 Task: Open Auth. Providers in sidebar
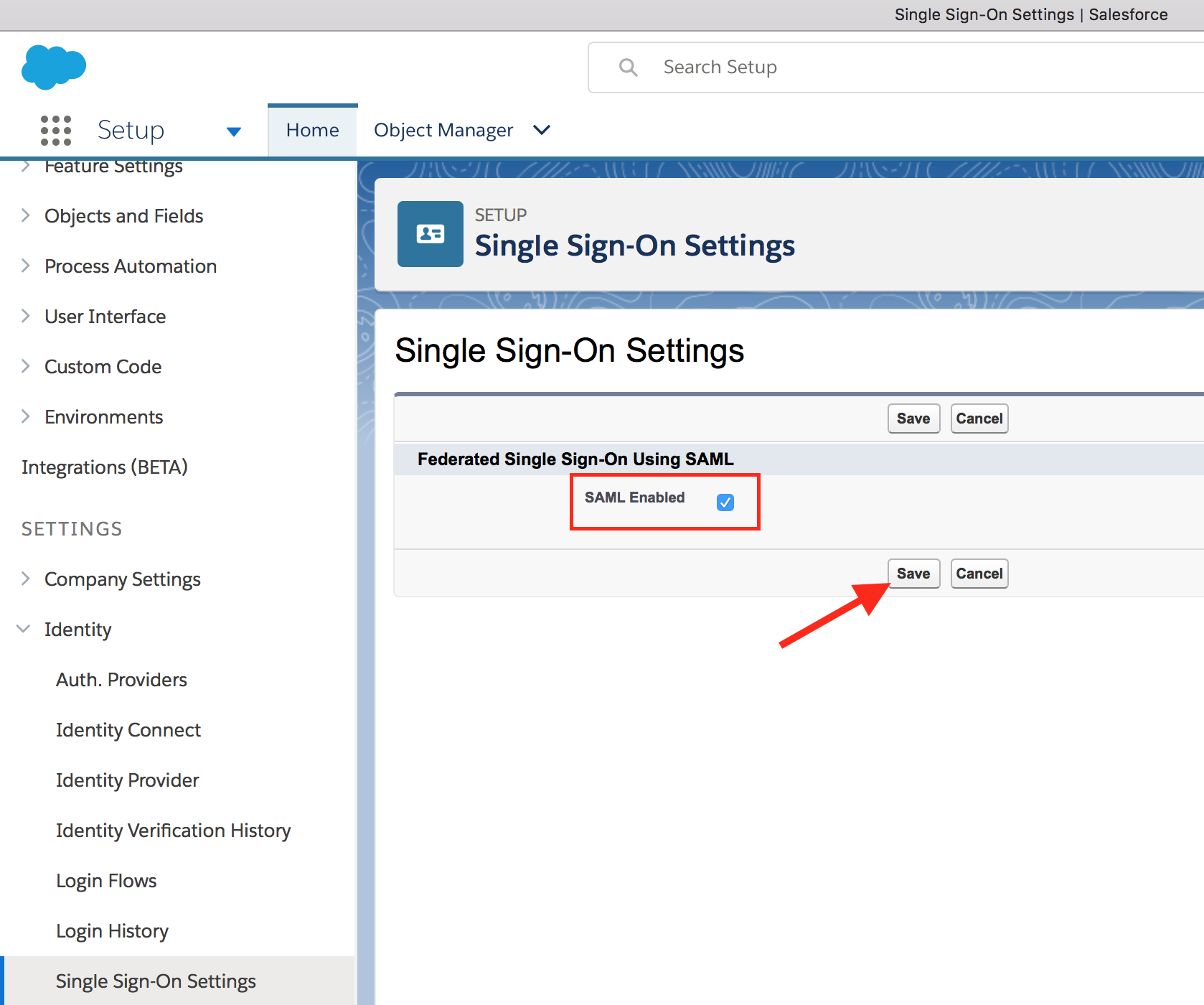pos(121,680)
